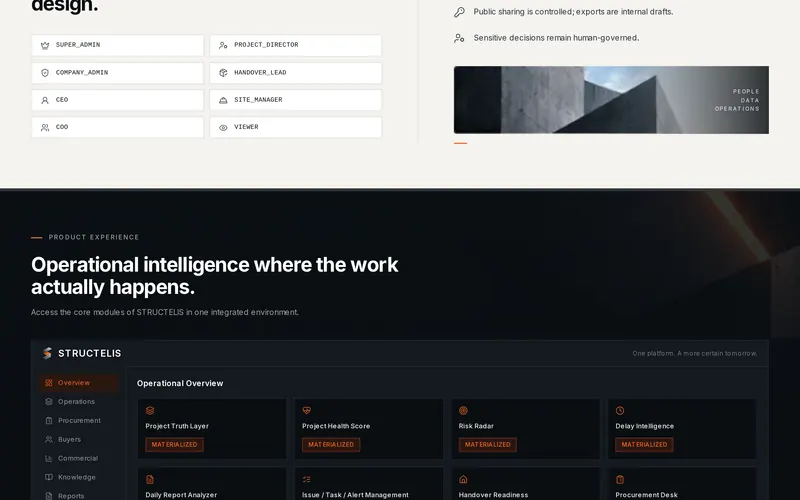The image size is (800, 500).
Task: Open the Procurement Desk card title
Action: tap(646, 495)
